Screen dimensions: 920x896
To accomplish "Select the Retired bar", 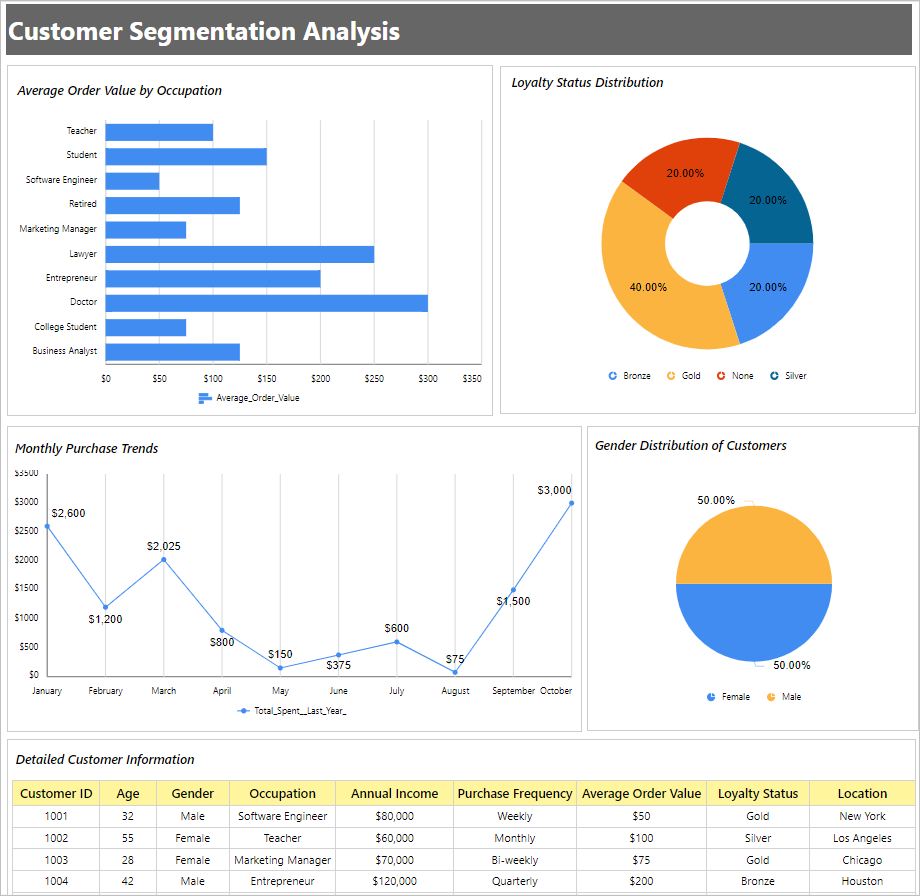I will click(x=172, y=205).
